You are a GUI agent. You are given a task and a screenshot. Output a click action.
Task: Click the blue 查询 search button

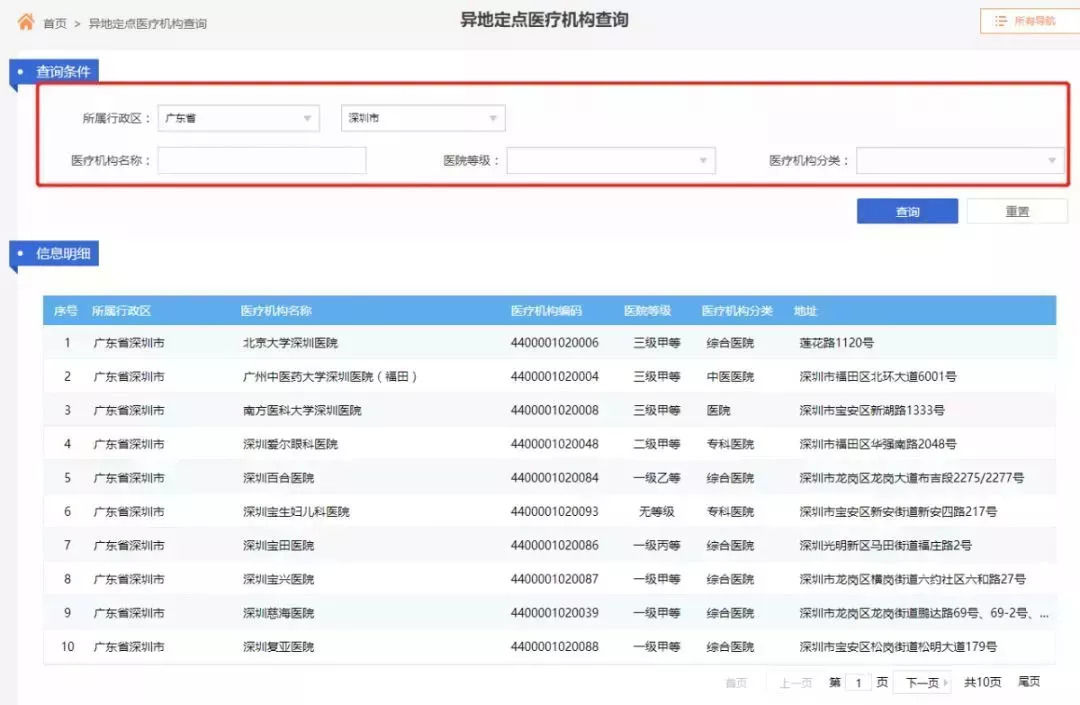906,211
